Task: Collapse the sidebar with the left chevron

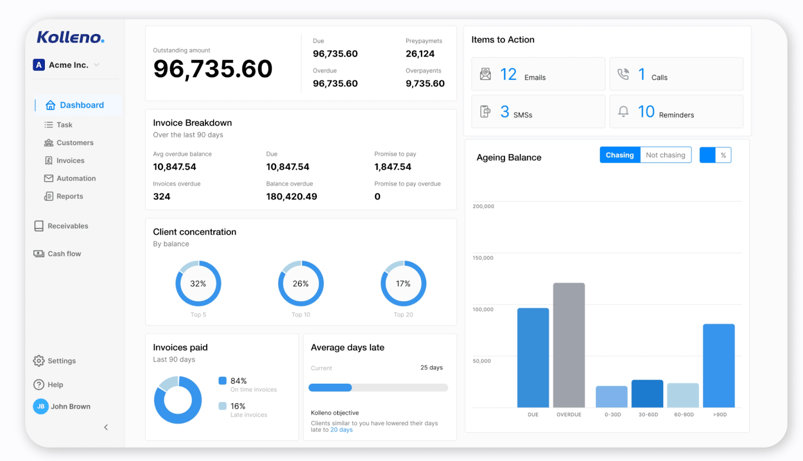Action: (106, 427)
